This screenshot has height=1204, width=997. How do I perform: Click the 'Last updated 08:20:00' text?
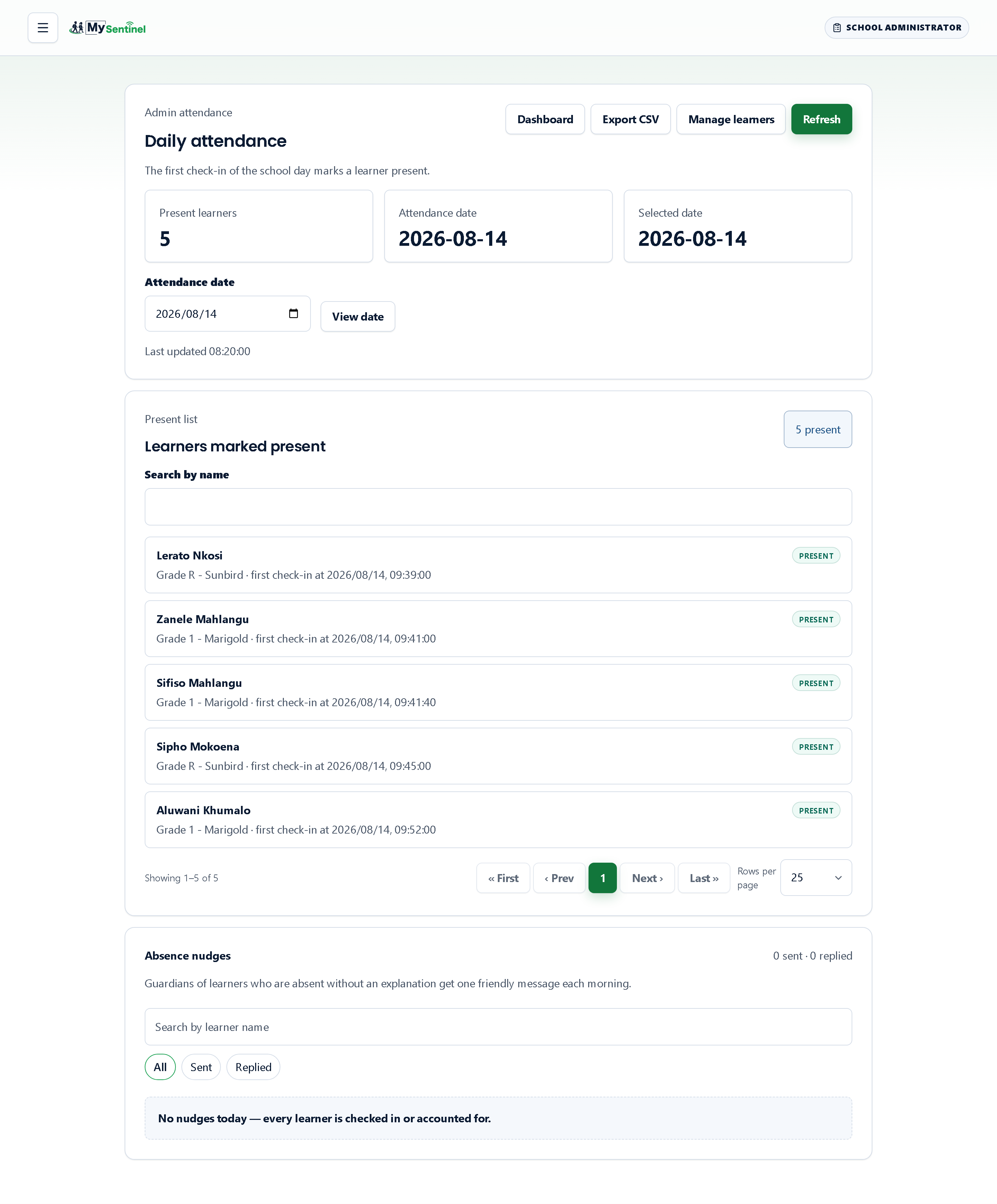[x=197, y=351]
